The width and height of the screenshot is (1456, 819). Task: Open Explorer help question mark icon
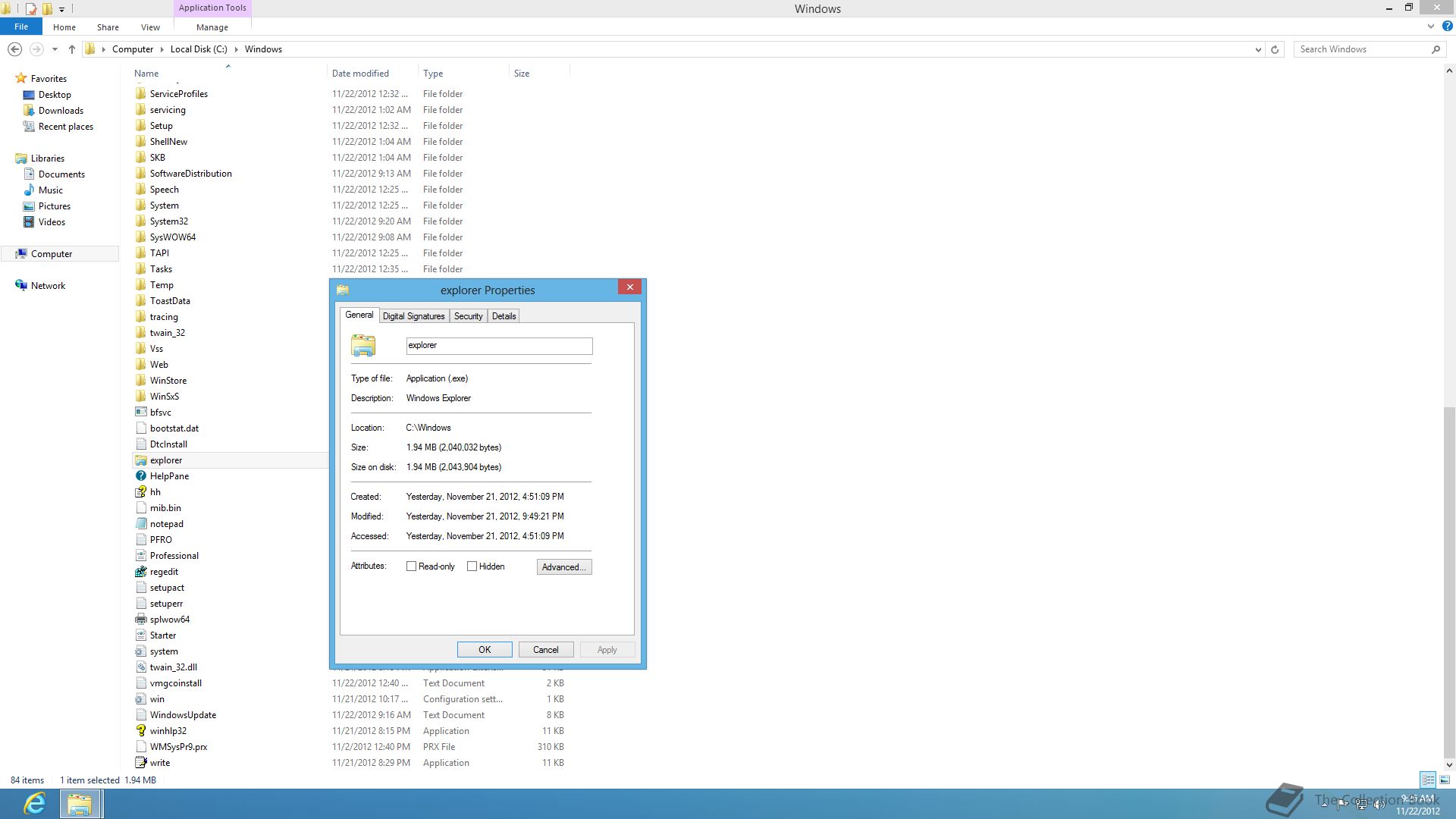(1447, 26)
